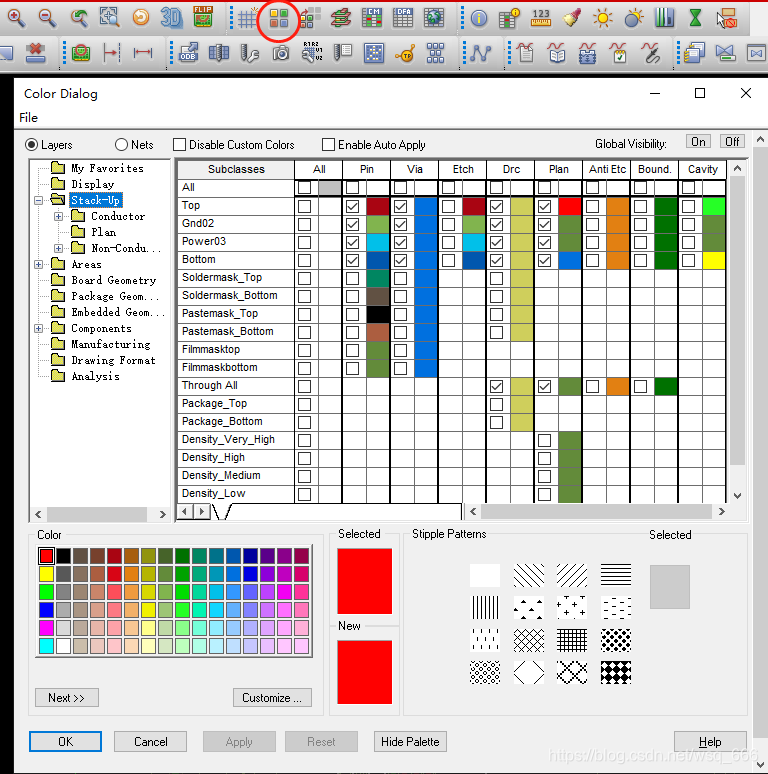768x774 pixels.
Task: Click the connected-nodes polyline icon
Action: point(480,53)
